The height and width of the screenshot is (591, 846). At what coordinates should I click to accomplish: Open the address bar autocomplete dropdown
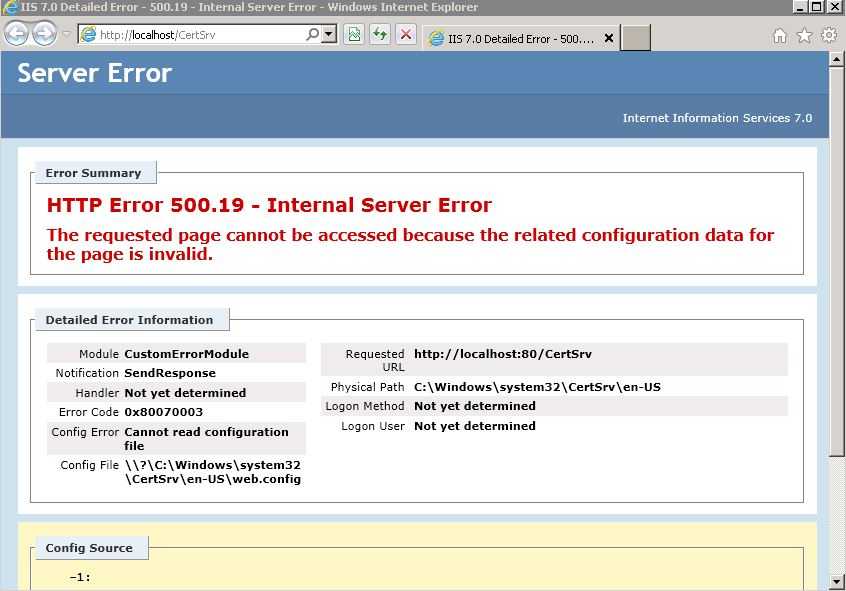(x=328, y=35)
